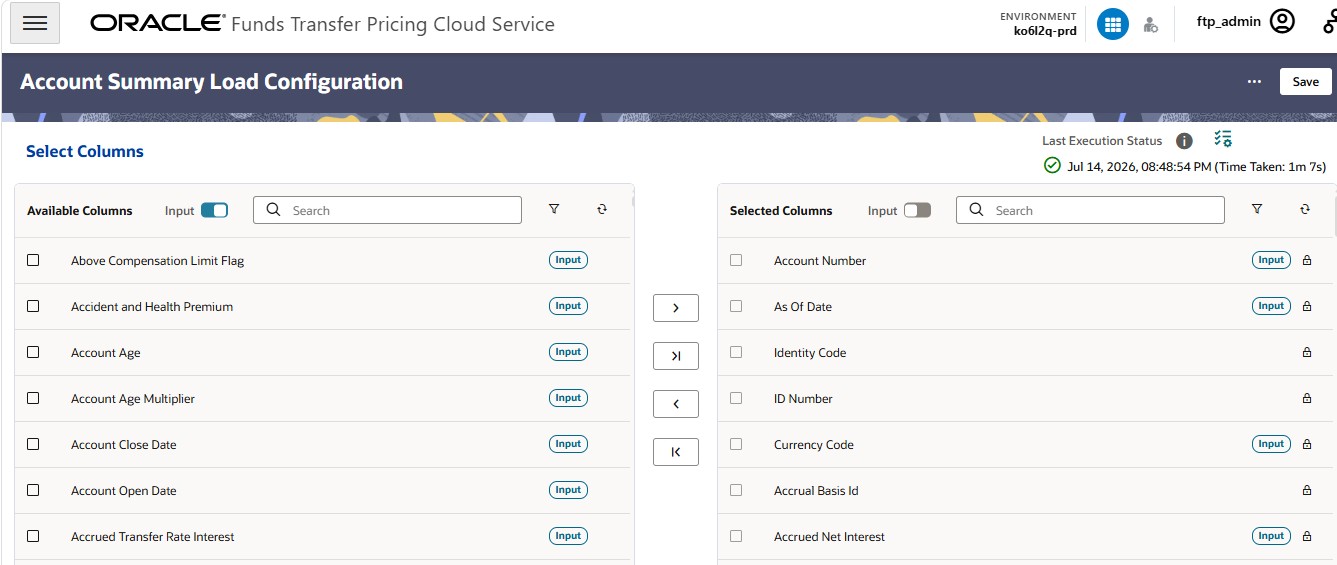This screenshot has height=565, width=1337.
Task: Click the Oracle logo
Action: pyautogui.click(x=157, y=23)
